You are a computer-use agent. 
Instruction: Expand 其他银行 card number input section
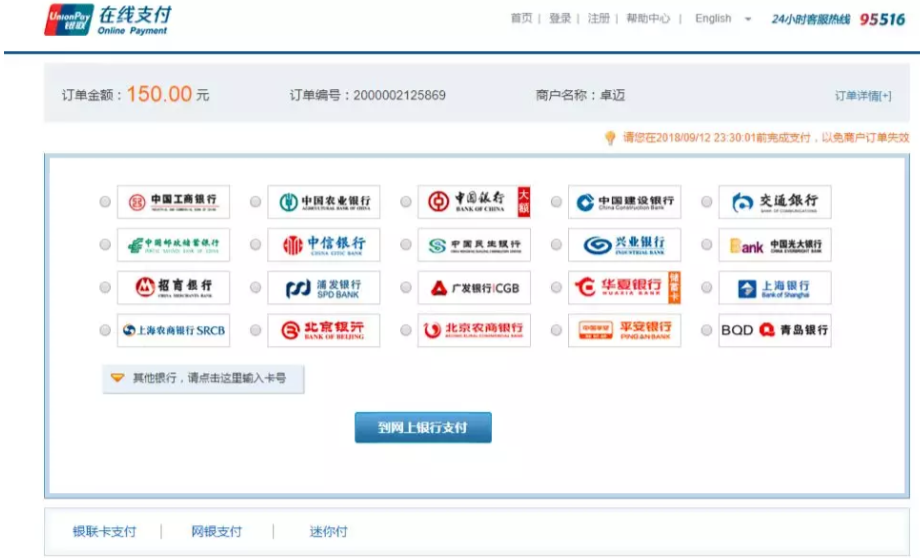click(x=203, y=379)
